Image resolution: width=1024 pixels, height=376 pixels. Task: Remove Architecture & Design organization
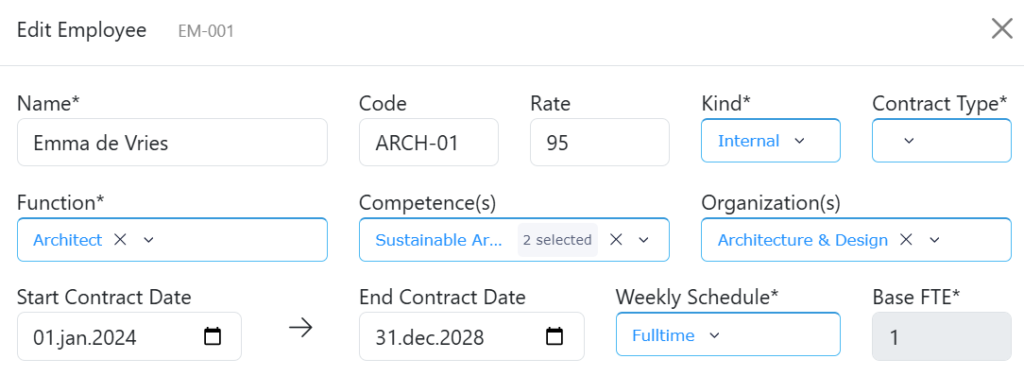[x=905, y=240]
